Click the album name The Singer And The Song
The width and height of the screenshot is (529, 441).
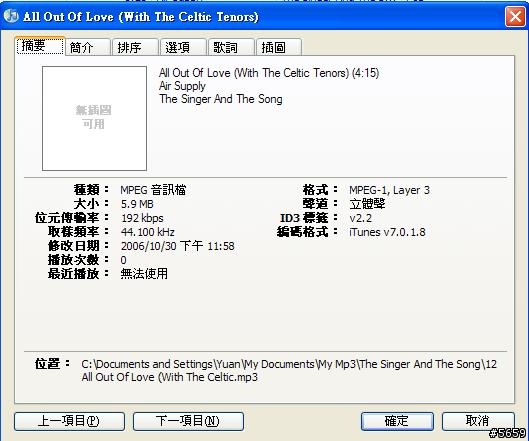pos(221,99)
